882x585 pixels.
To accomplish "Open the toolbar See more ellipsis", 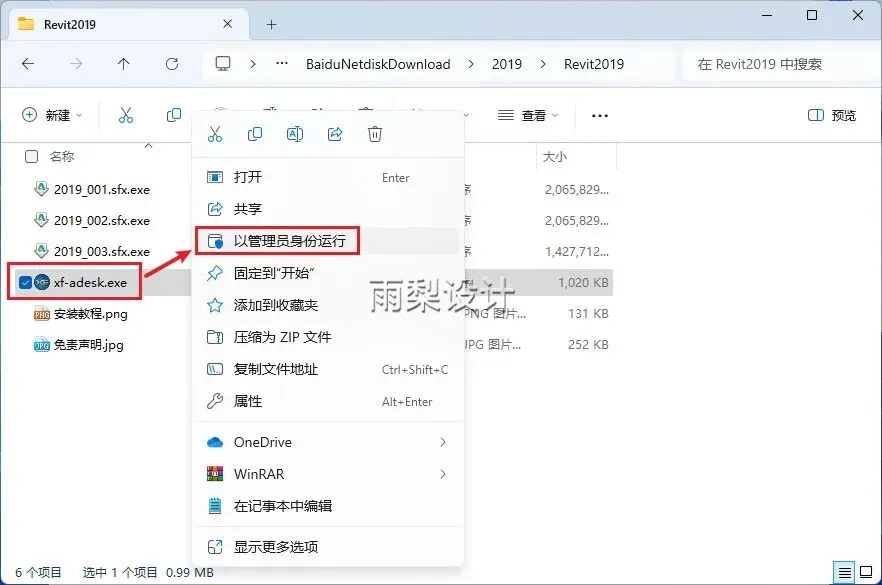I will coord(600,115).
